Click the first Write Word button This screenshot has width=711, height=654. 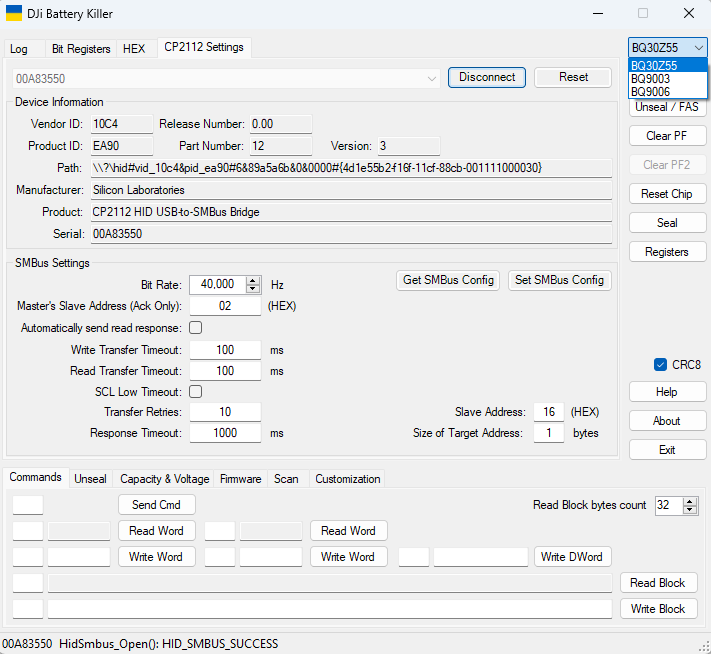156,556
